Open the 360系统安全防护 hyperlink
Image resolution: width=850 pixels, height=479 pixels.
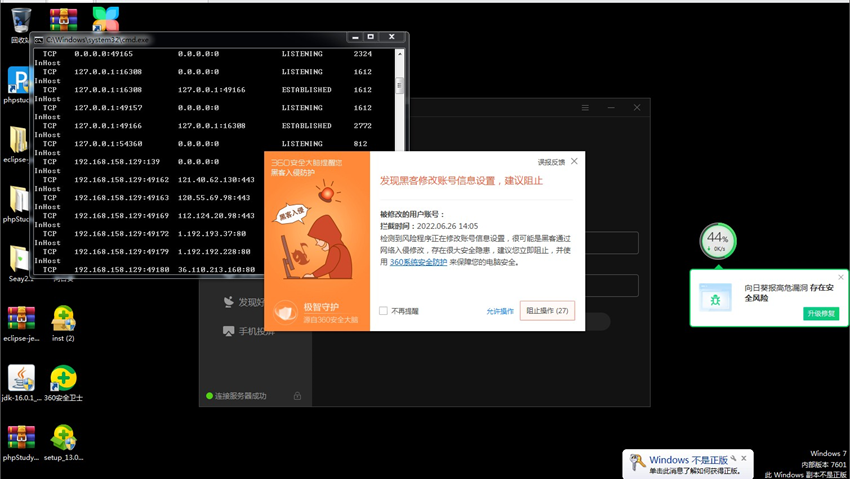pyautogui.click(x=418, y=262)
